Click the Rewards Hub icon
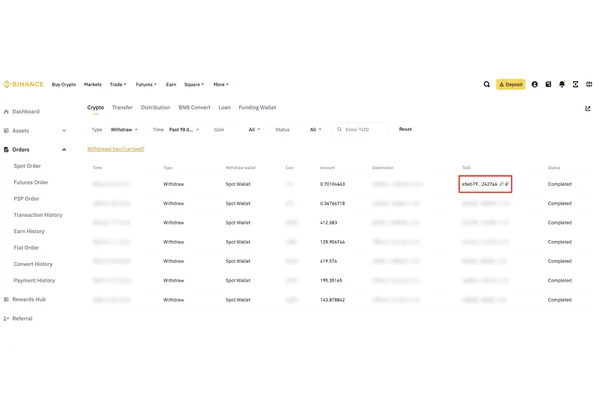This screenshot has width=600, height=400. [x=6, y=299]
